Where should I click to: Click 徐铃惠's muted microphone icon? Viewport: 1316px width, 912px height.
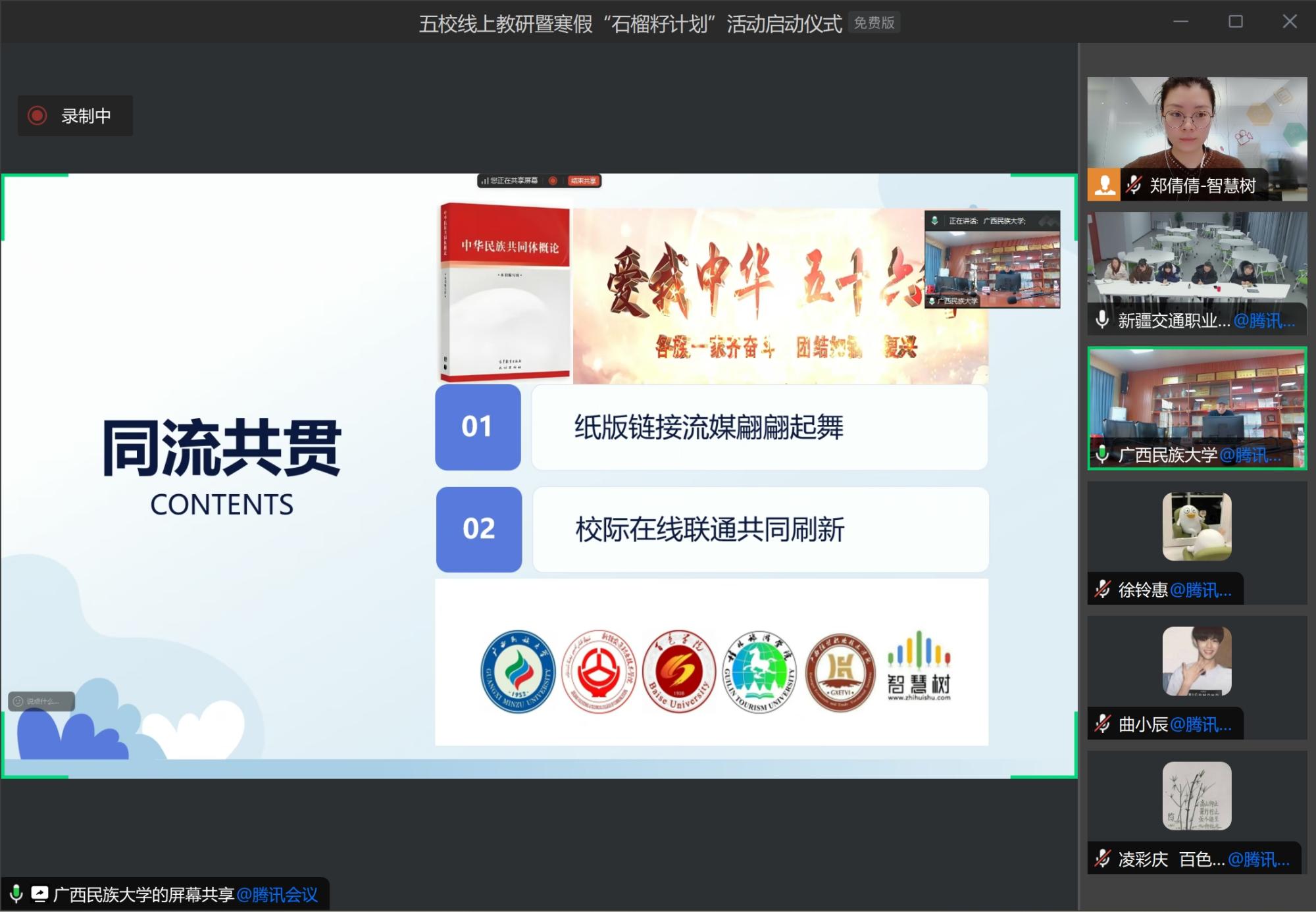point(1102,589)
